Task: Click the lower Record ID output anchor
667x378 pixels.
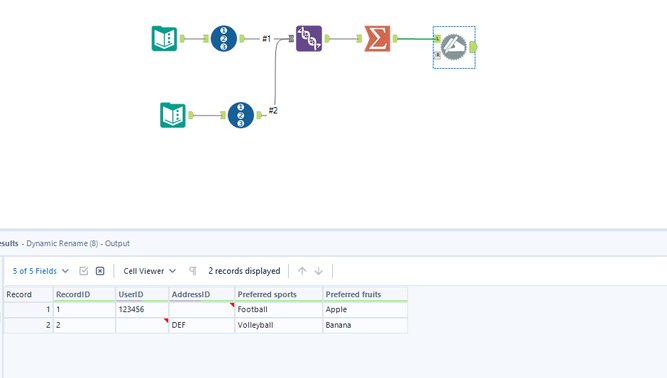Action: (x=259, y=115)
